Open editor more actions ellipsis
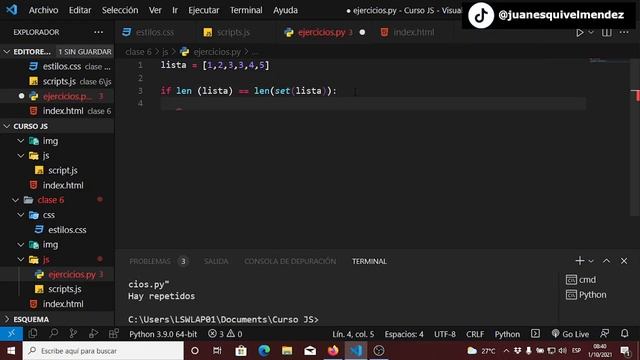Image resolution: width=640 pixels, height=360 pixels. 624,32
